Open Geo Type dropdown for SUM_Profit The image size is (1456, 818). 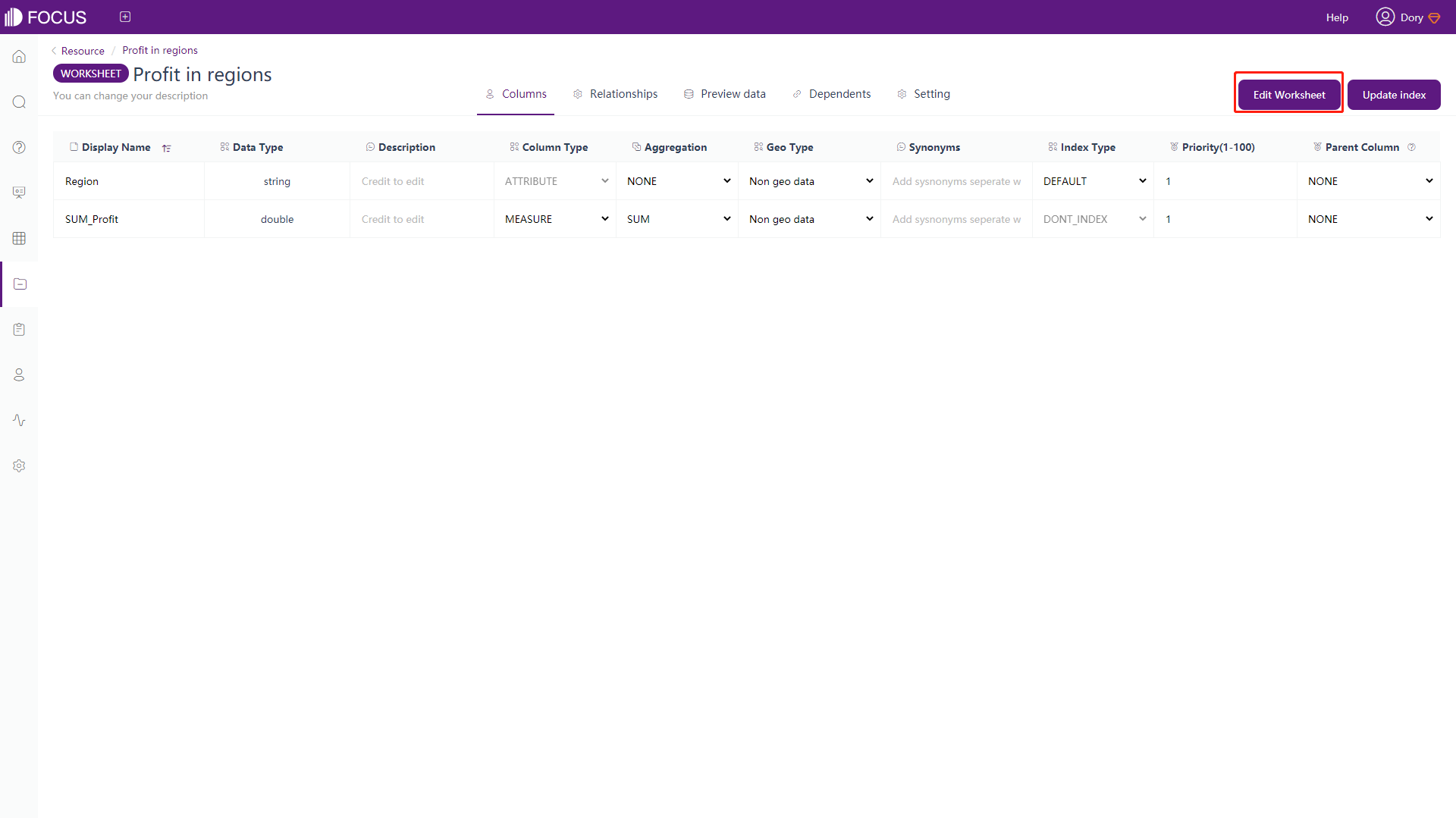click(810, 219)
